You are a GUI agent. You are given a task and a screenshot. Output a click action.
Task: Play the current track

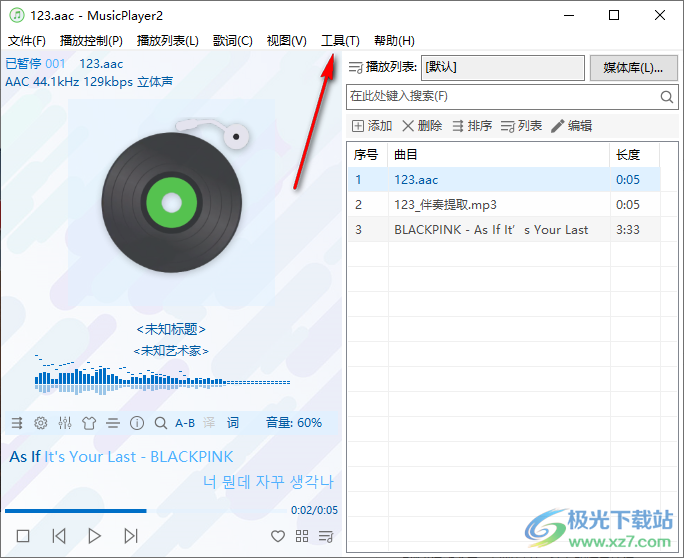click(95, 536)
